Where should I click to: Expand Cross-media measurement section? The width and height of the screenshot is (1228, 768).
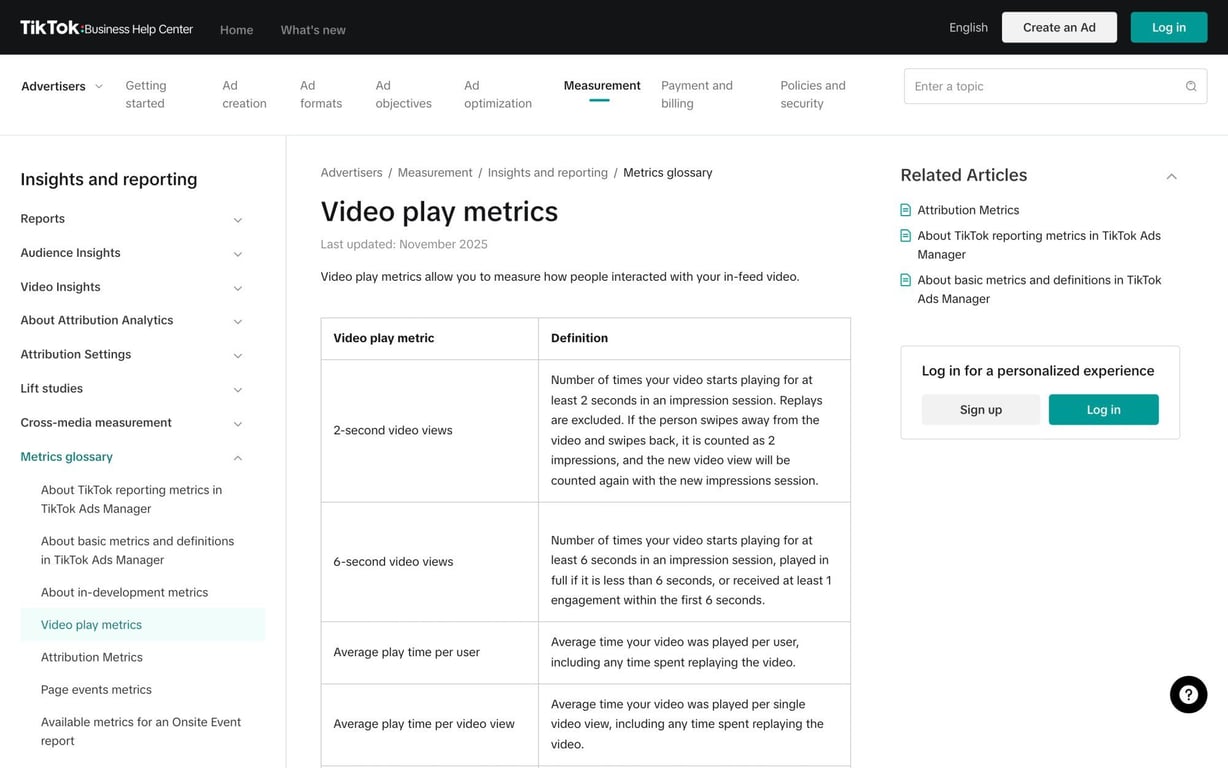pos(237,423)
